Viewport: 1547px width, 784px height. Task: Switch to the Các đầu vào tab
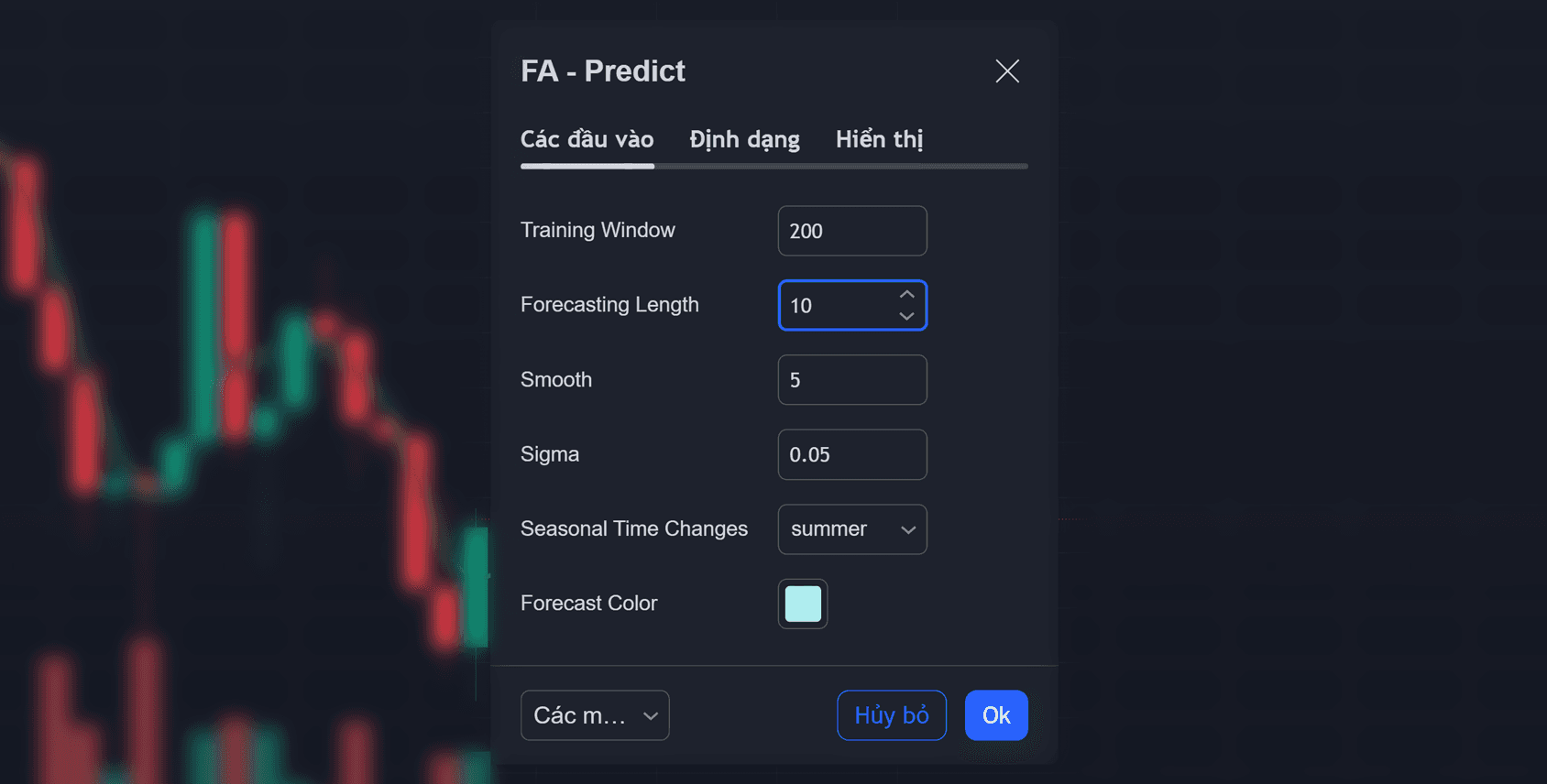(587, 139)
